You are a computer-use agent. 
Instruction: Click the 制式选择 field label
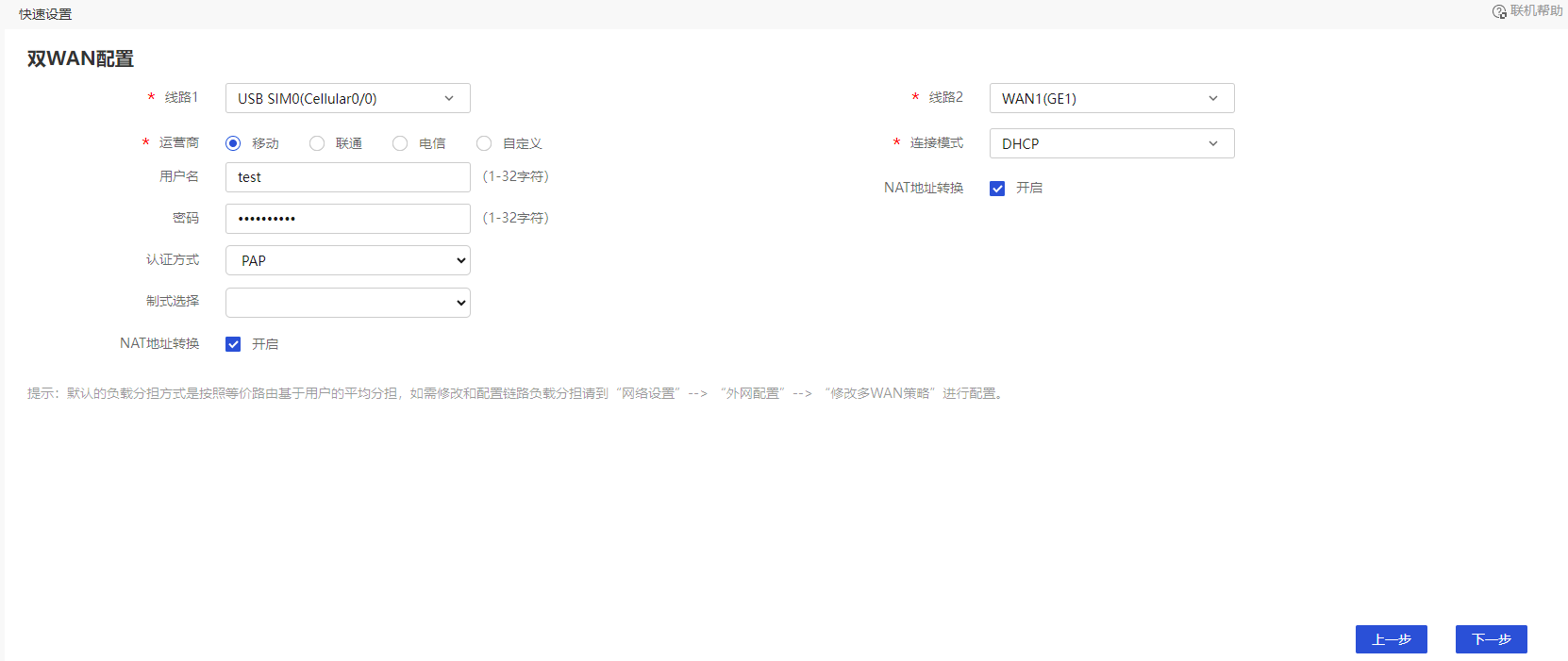pos(173,301)
